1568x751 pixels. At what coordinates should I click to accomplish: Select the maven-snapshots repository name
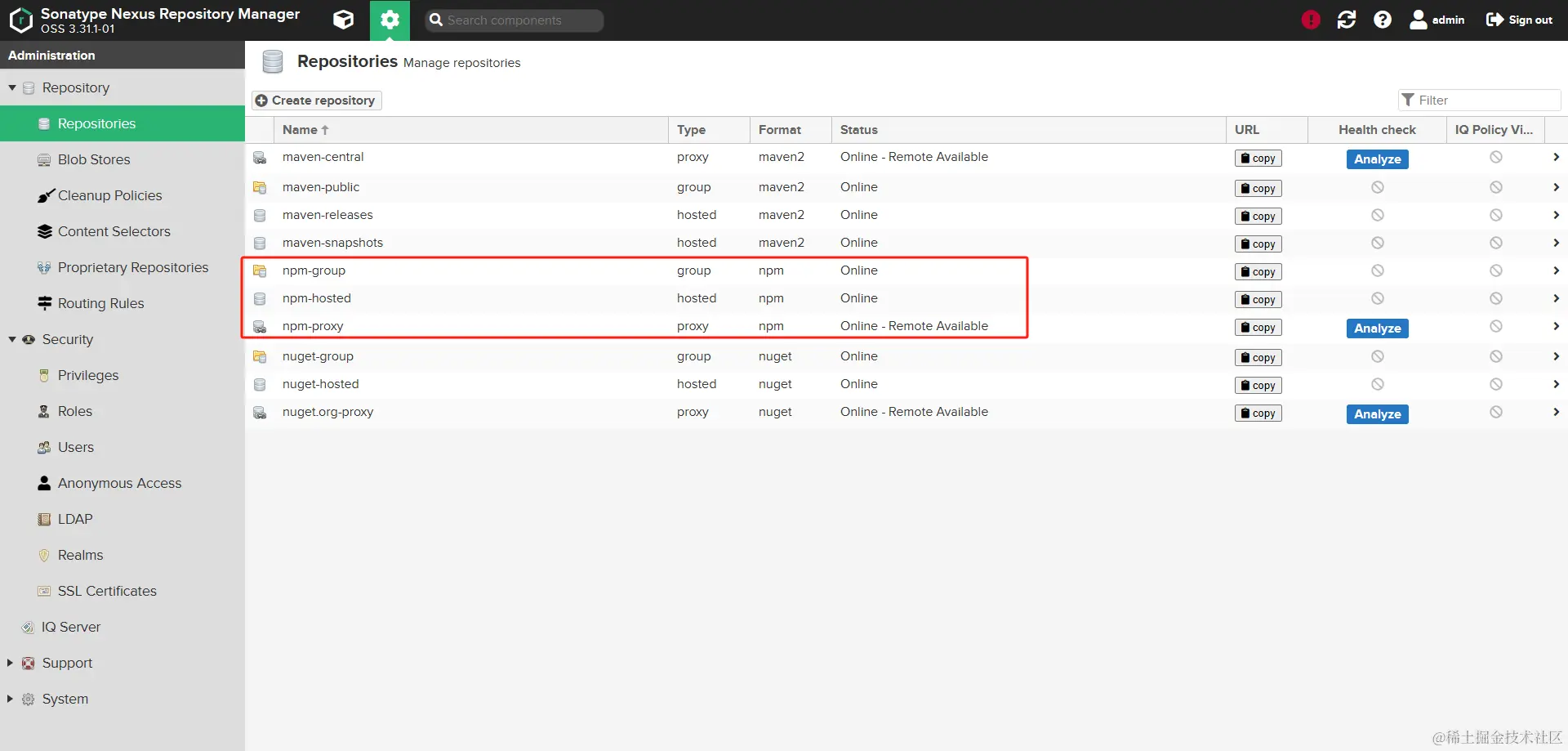click(x=332, y=243)
